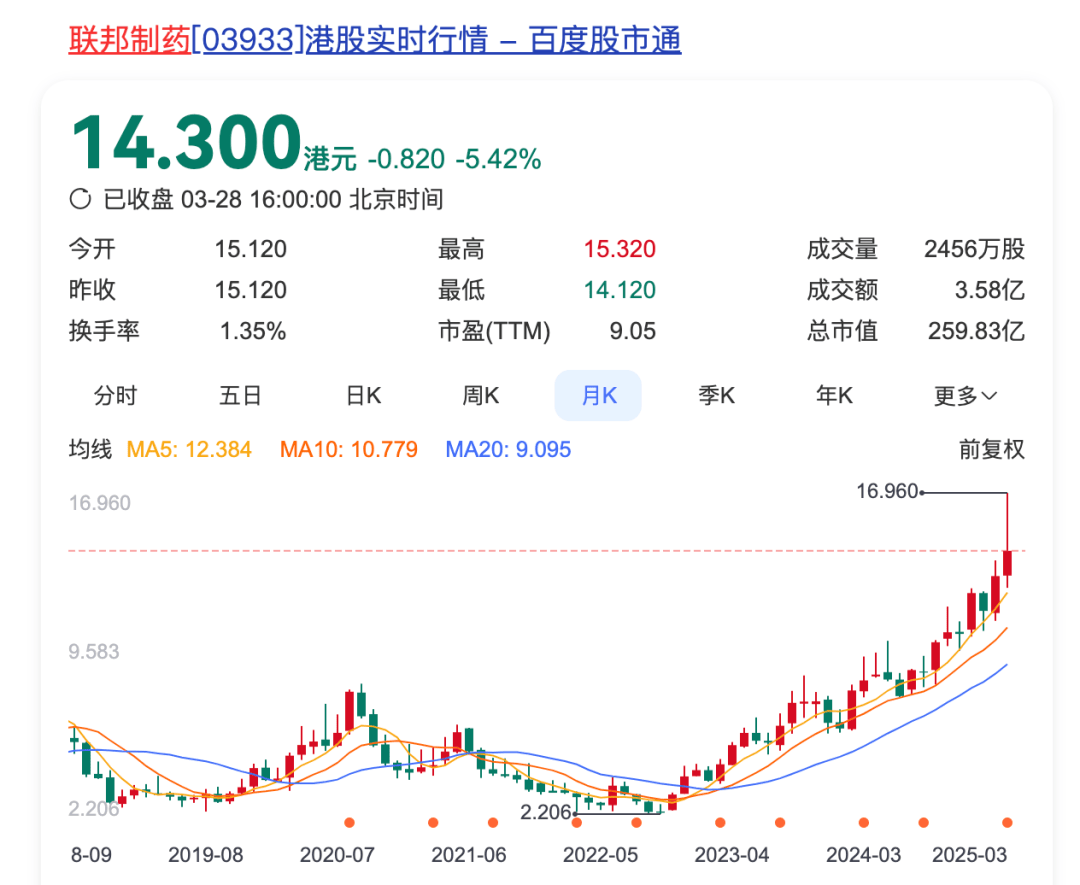This screenshot has height=885, width=1080.
Task: Click the 均线 label
Action: [90, 450]
